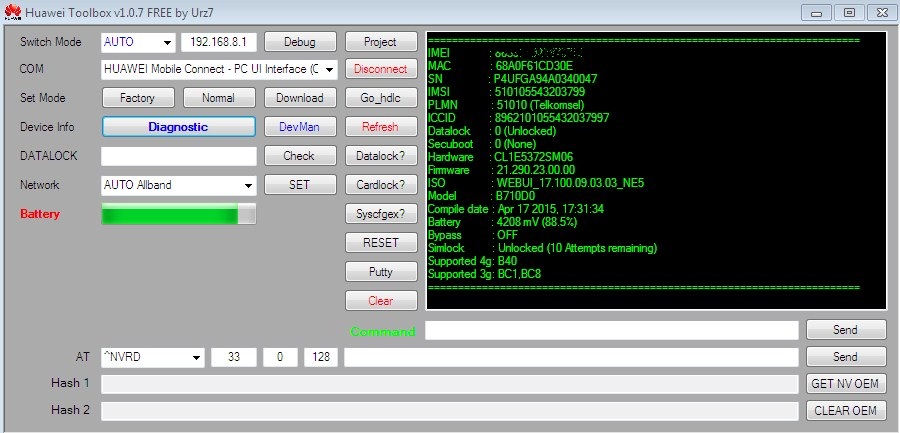This screenshot has height=433, width=900.
Task: Set device to Factory mode
Action: pyautogui.click(x=138, y=98)
